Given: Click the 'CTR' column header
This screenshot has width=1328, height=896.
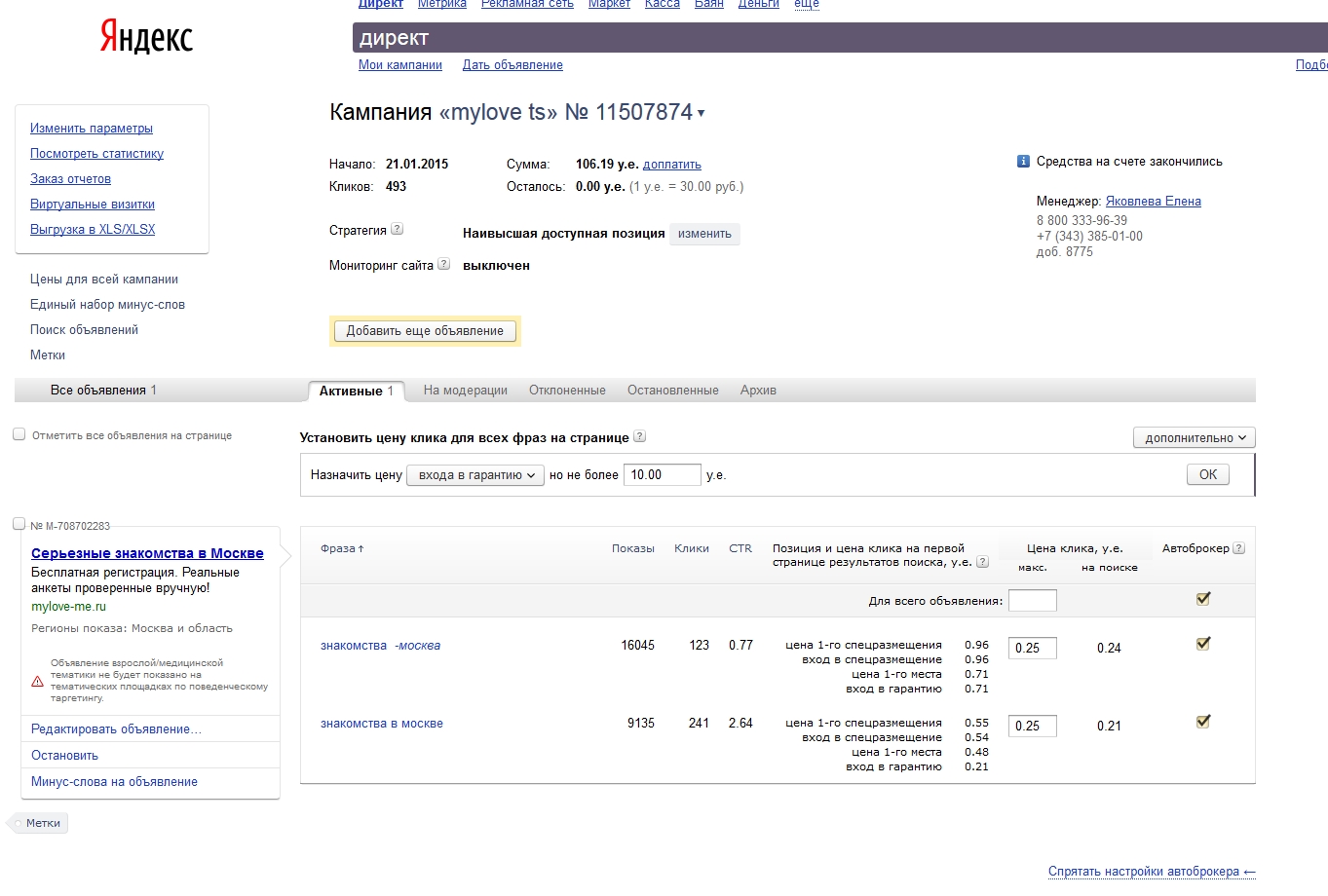Looking at the screenshot, I should 740,548.
